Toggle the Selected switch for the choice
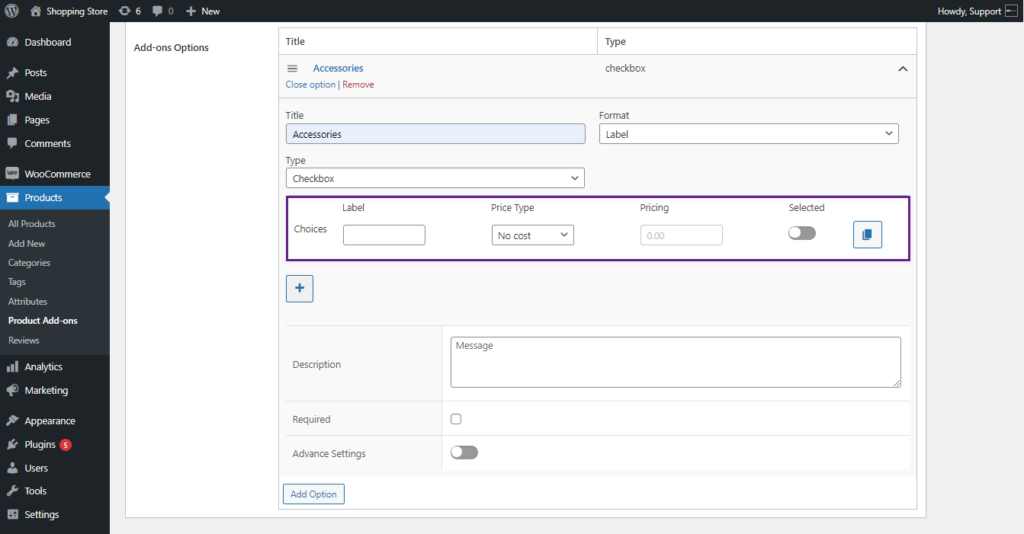 802,233
